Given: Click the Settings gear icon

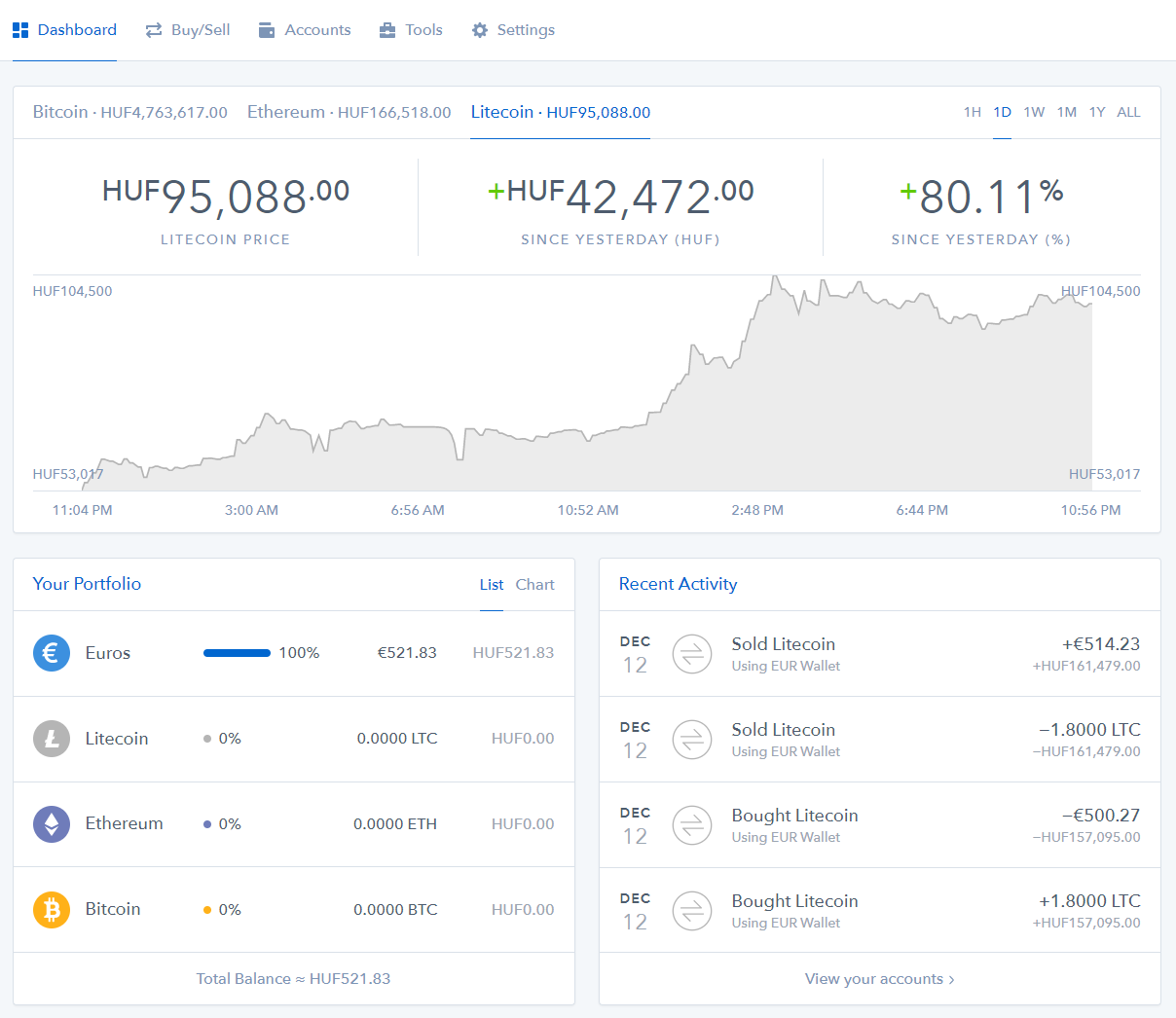Looking at the screenshot, I should (480, 30).
